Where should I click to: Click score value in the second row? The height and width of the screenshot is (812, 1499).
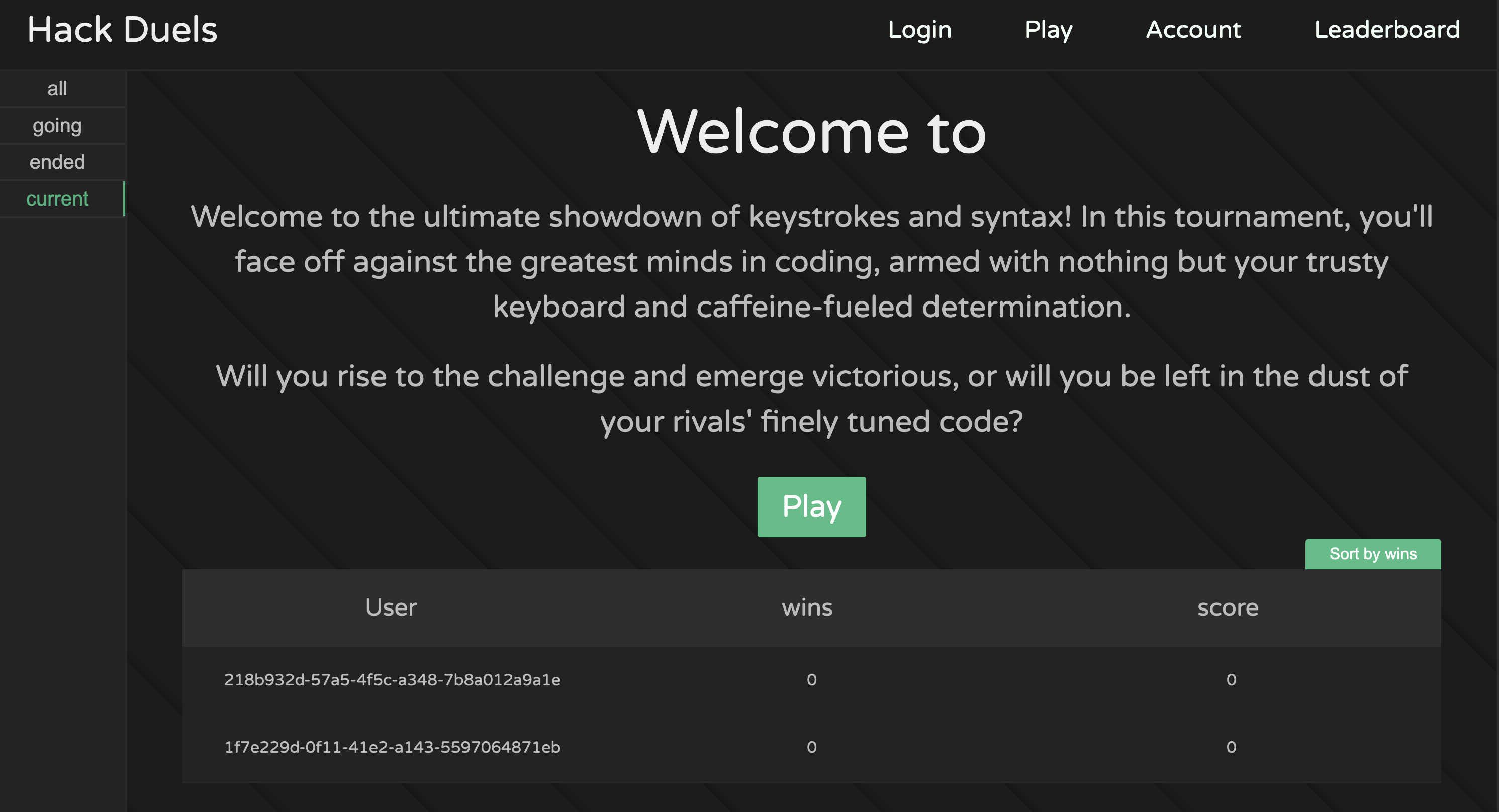coord(1232,747)
